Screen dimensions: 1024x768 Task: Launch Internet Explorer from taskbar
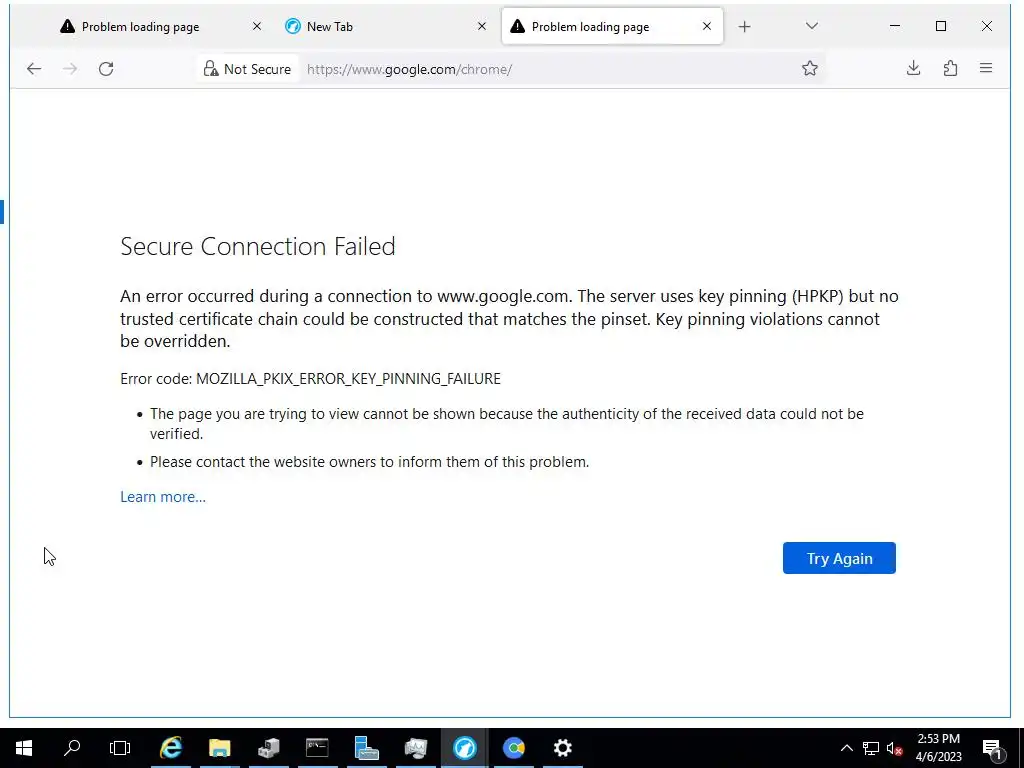point(171,748)
